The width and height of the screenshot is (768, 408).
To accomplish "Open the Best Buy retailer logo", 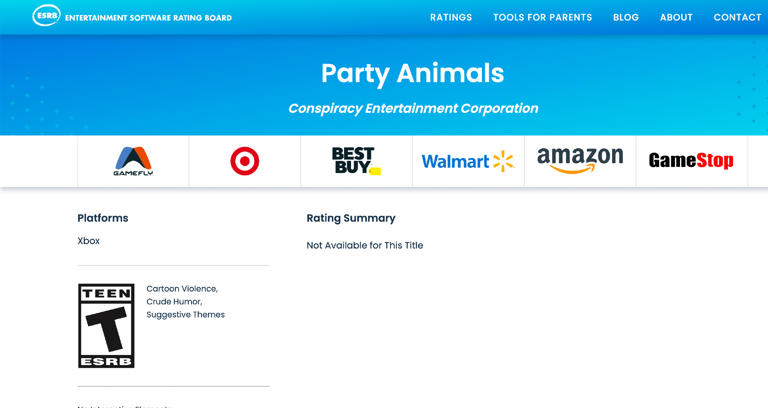I will [356, 161].
